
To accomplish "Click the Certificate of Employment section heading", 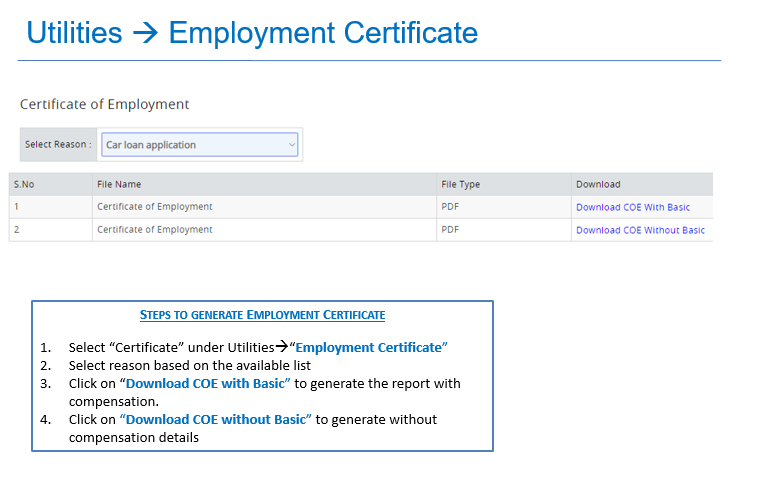I will tap(104, 104).
